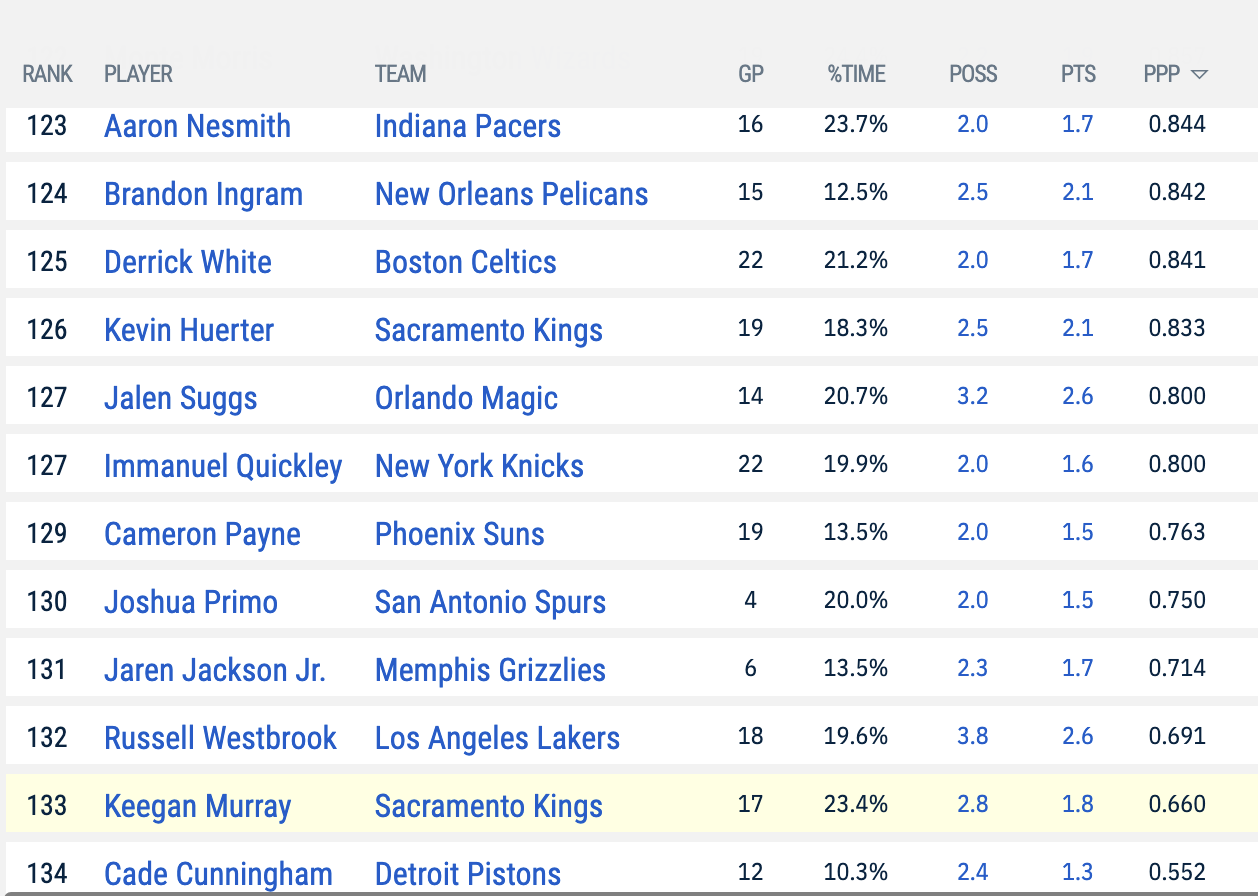The width and height of the screenshot is (1258, 896).
Task: Sort table by the RANK column header
Action: coord(48,74)
